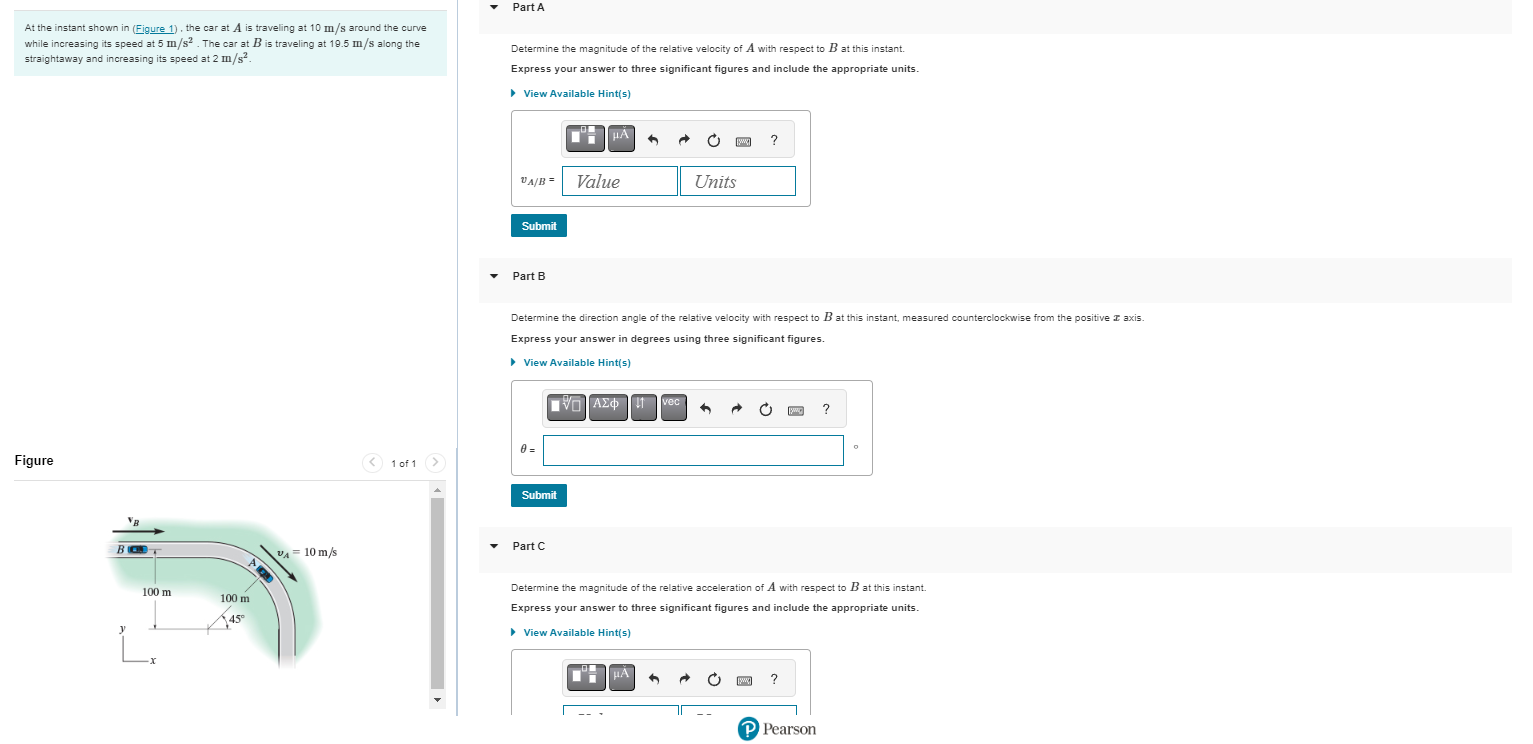Expand View Available Hint(s) under Part A

(571, 94)
